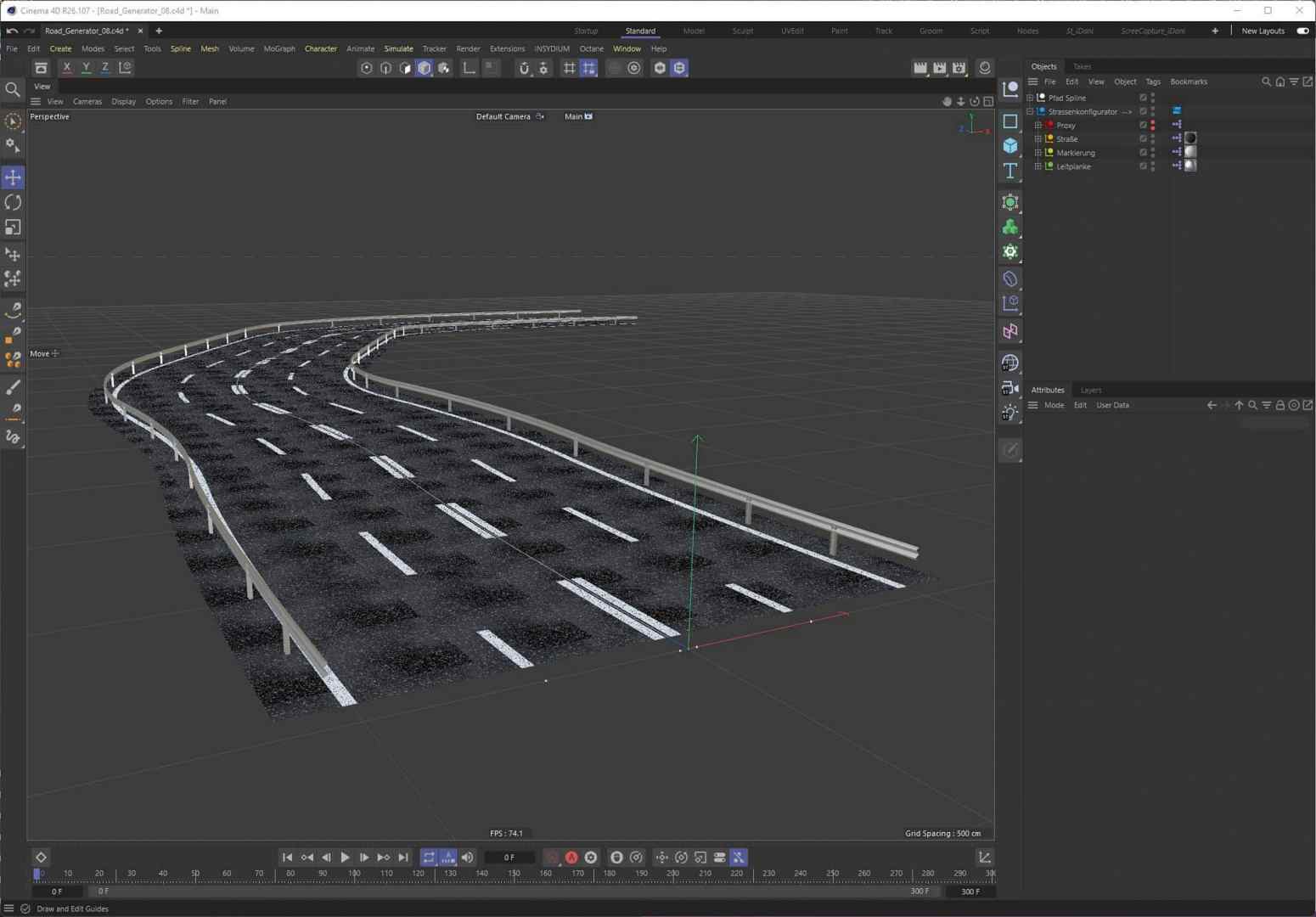The image size is (1316, 917).
Task: Select the Scale tool
Action: [13, 228]
